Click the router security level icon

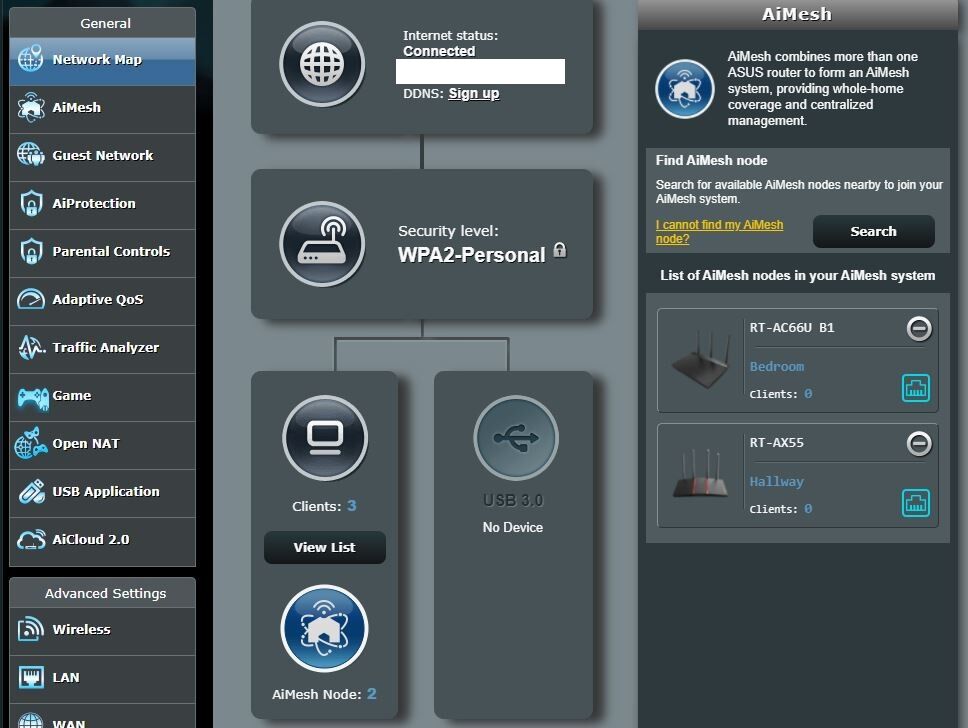coord(322,243)
